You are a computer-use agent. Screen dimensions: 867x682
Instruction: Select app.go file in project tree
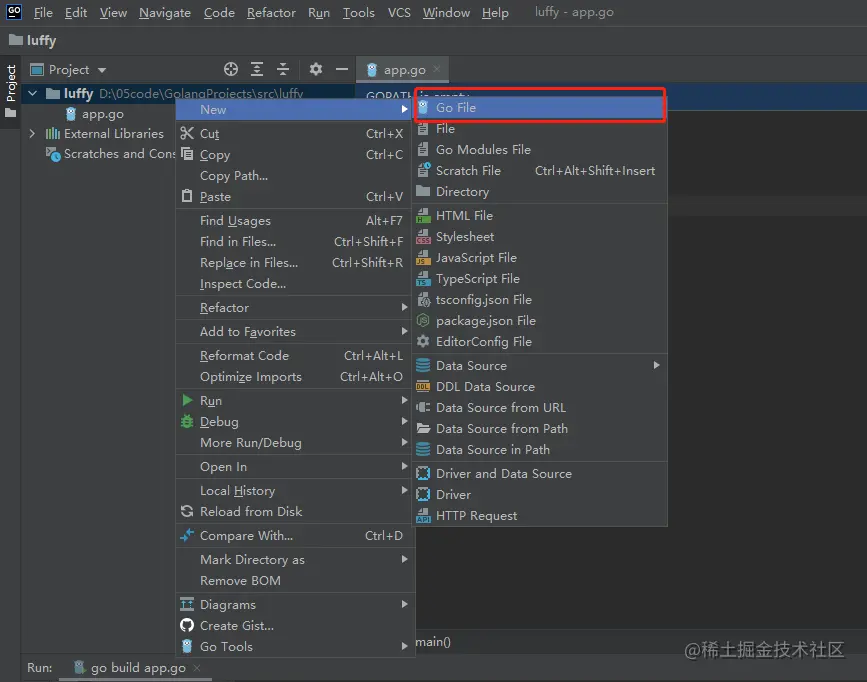click(103, 114)
